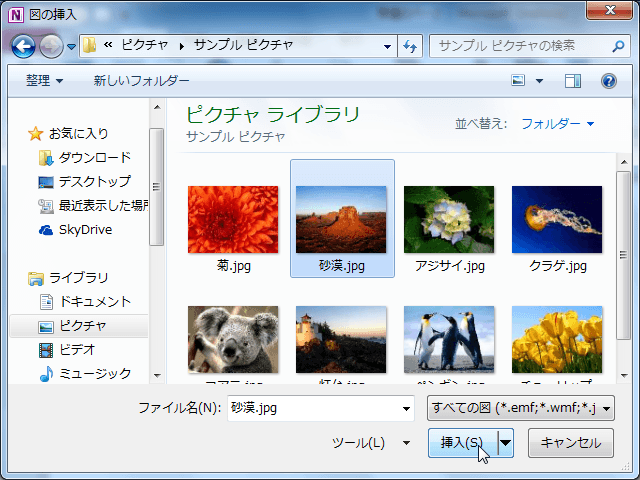The height and width of the screenshot is (480, 640).
Task: Open the view options dropdown arrow
Action: [x=539, y=81]
